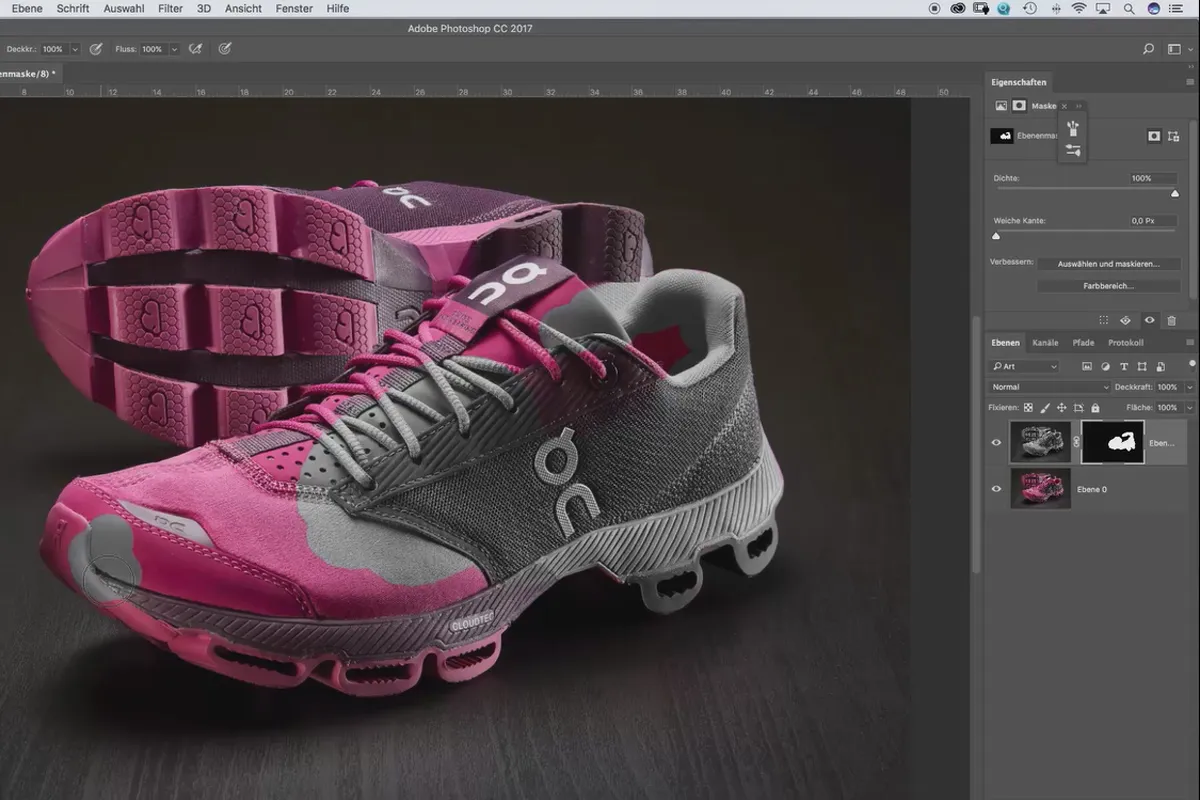
Task: Filter for smart objects icon
Action: coord(1160,367)
